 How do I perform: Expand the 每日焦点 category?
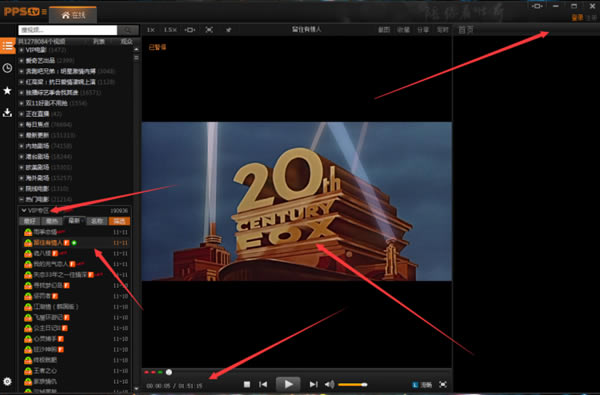point(21,124)
